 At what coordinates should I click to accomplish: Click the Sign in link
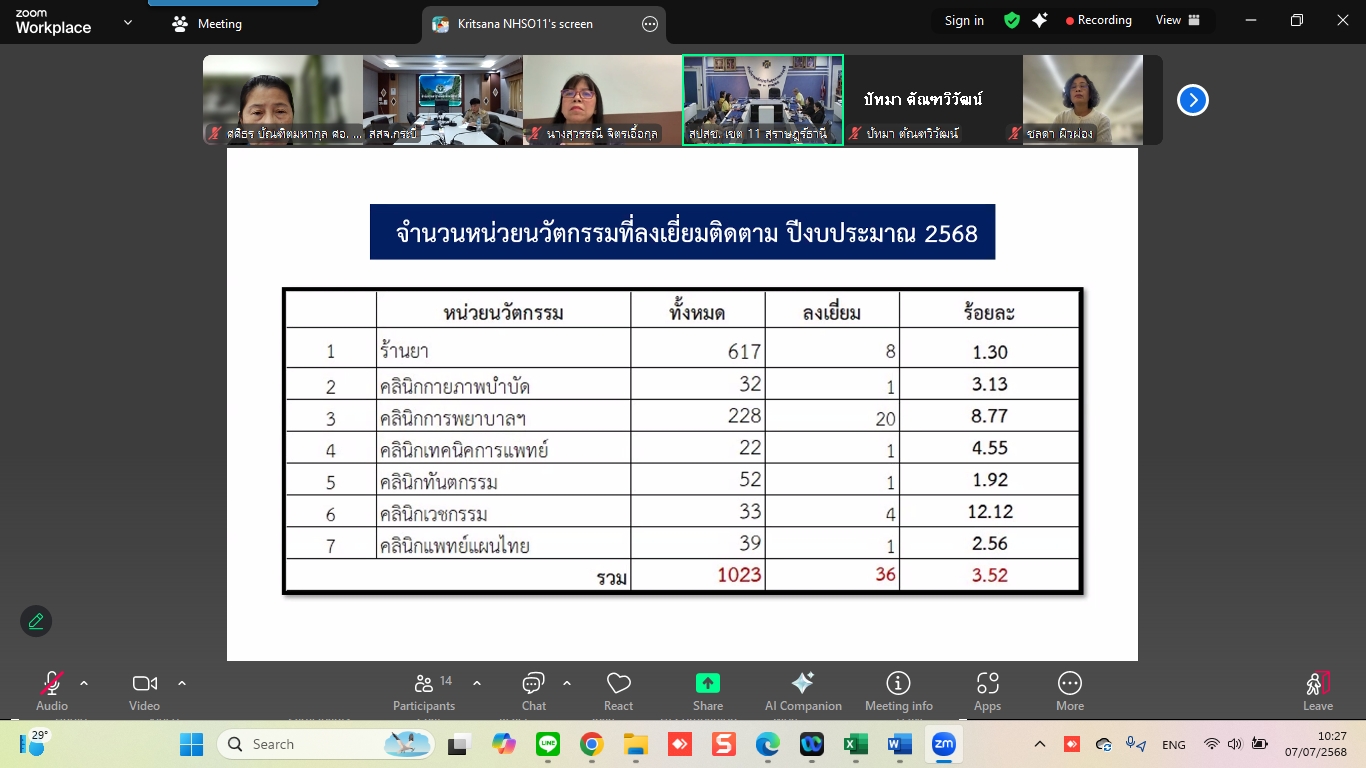(x=964, y=20)
